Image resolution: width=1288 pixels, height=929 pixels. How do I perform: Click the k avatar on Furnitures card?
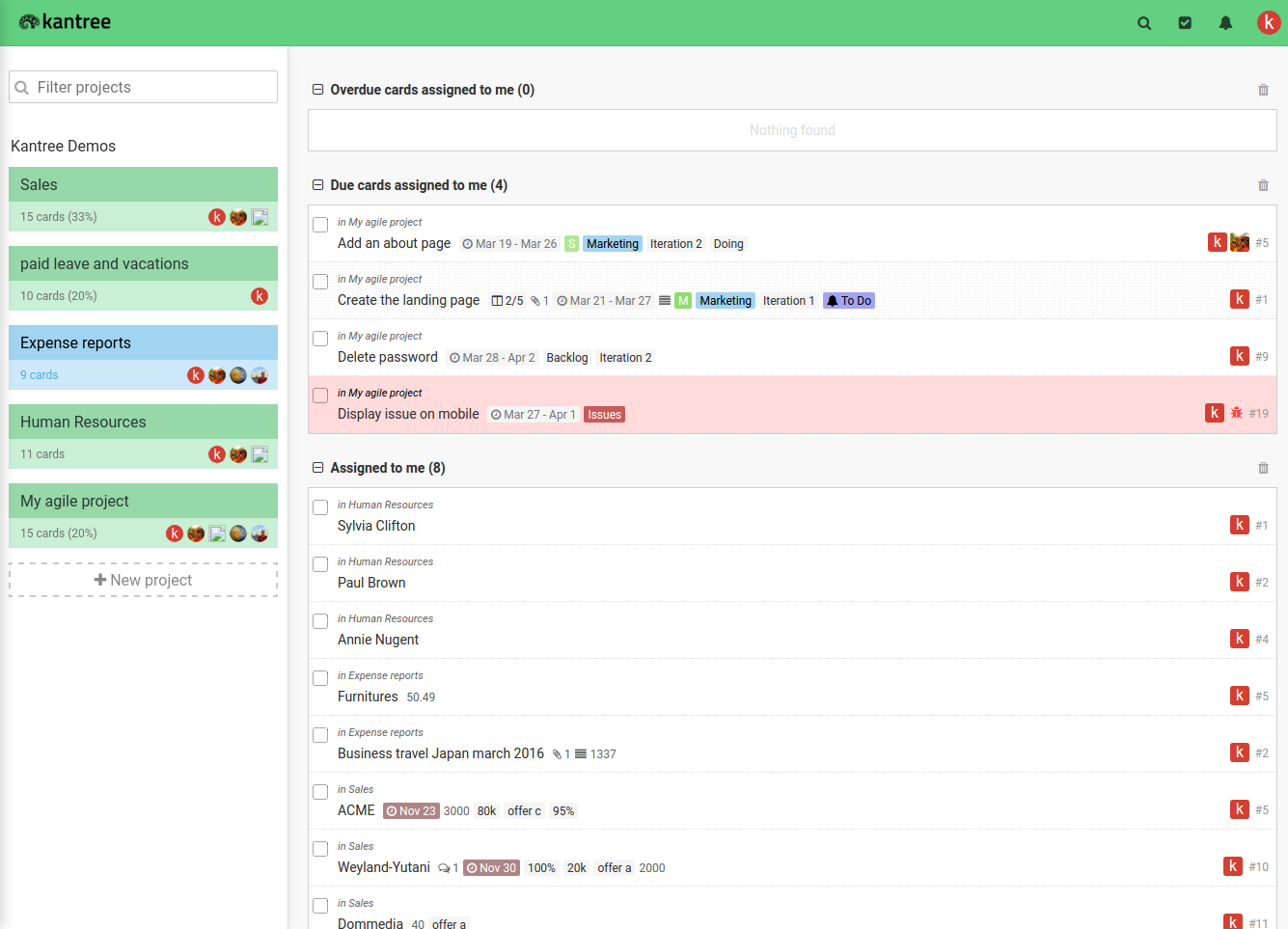tap(1240, 696)
